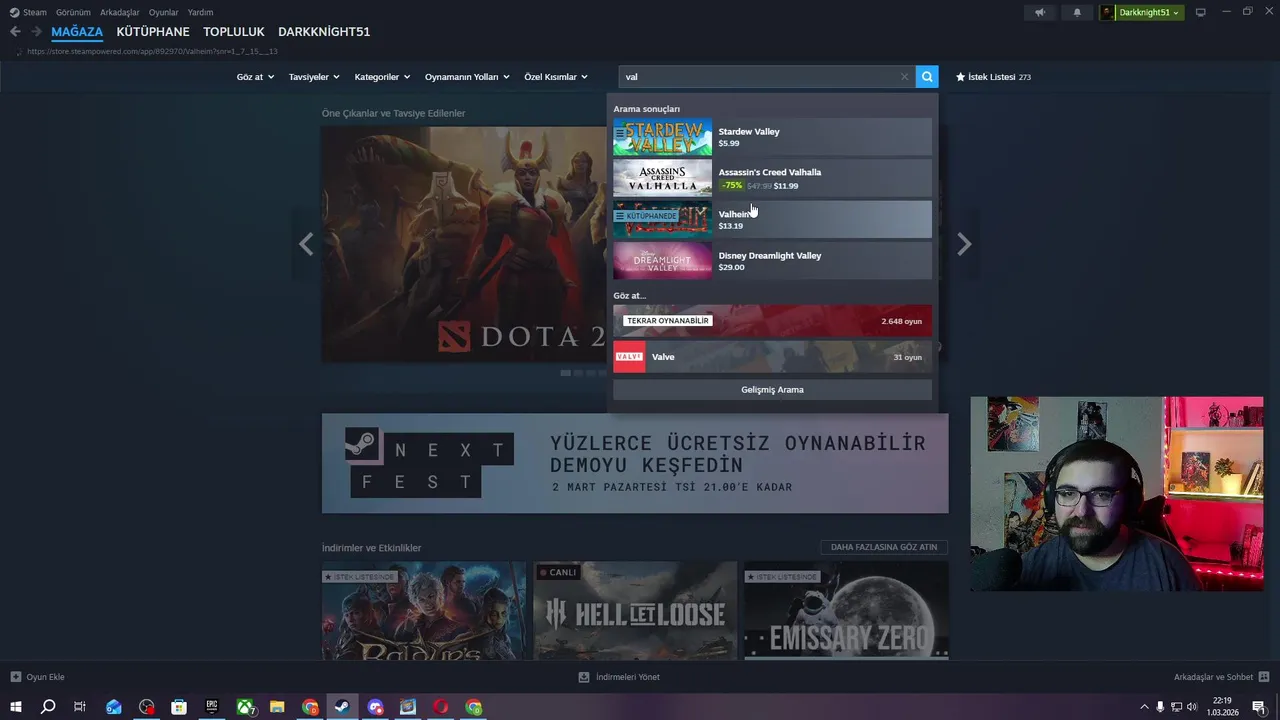Select Assassin's Creed Valhalla search result
Image resolution: width=1280 pixels, height=720 pixels.
(x=772, y=178)
